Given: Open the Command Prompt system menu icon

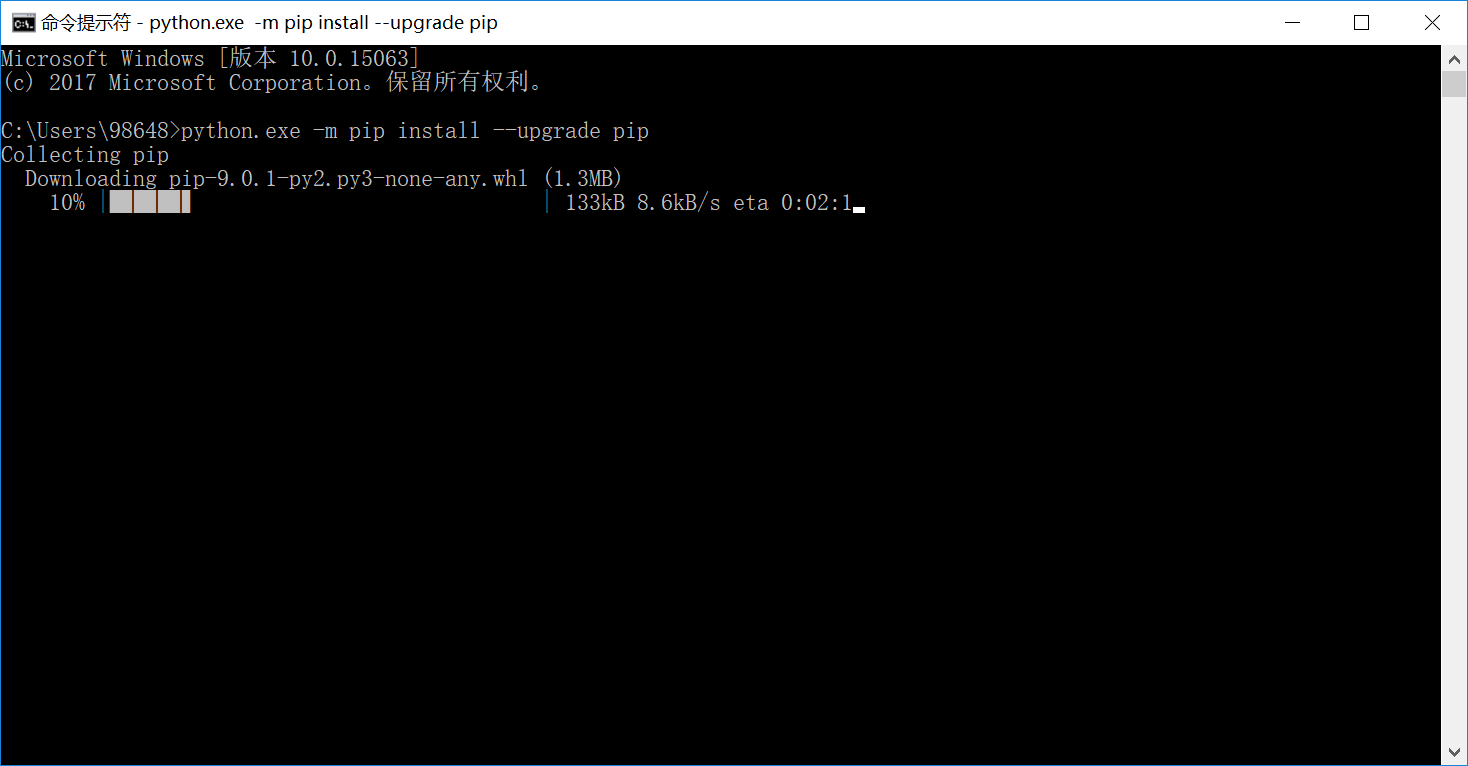Looking at the screenshot, I should pos(23,22).
